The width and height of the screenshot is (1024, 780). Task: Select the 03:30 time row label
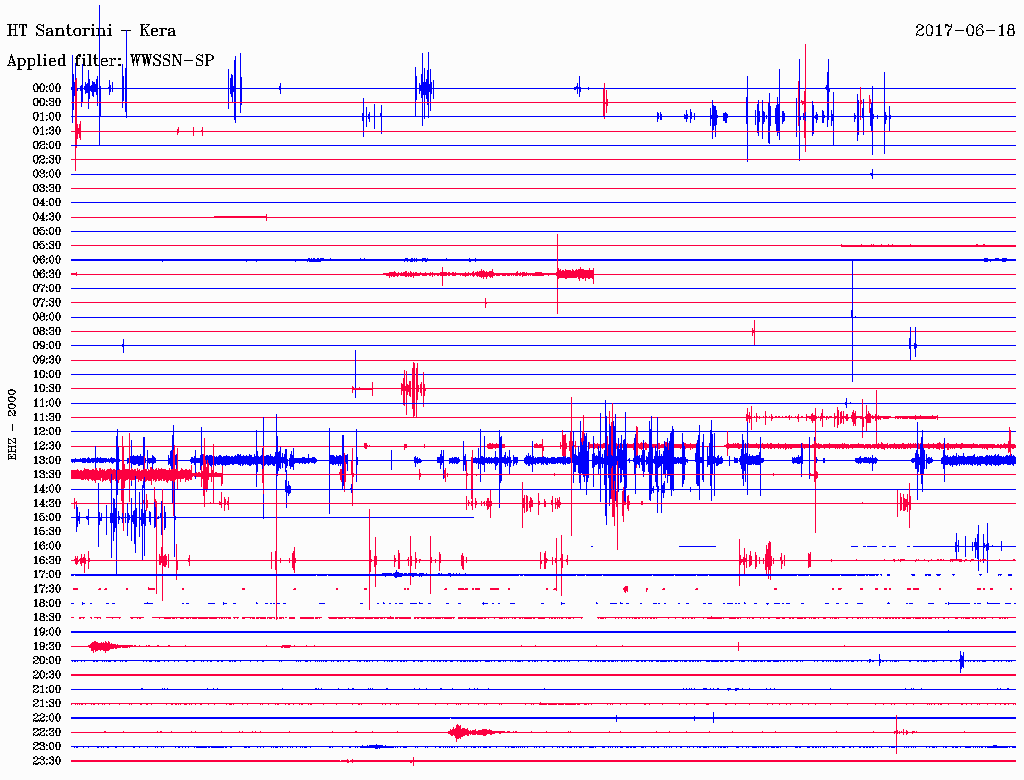click(47, 188)
